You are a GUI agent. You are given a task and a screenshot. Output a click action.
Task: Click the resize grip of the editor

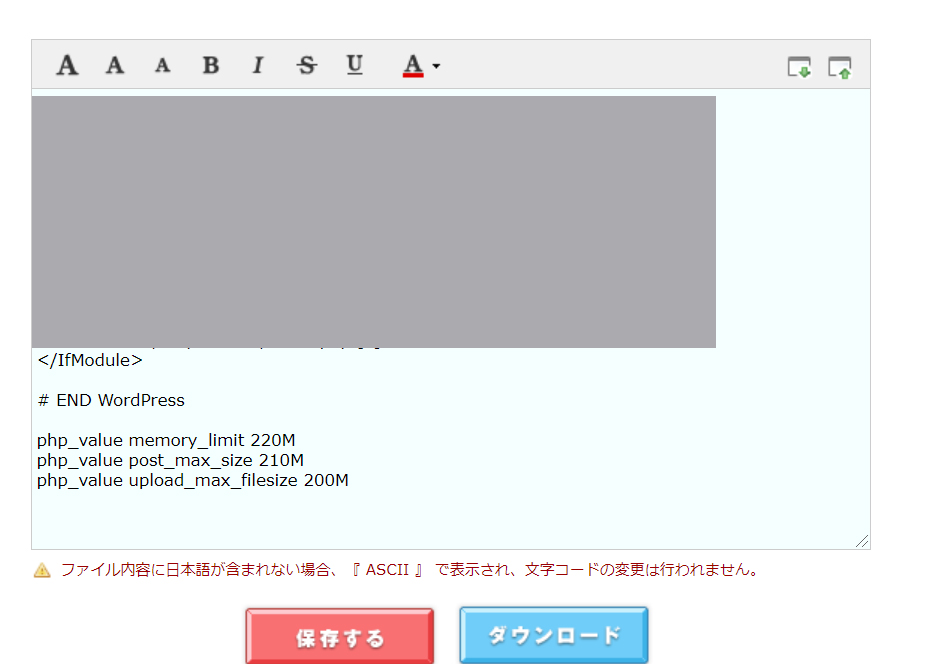861,541
